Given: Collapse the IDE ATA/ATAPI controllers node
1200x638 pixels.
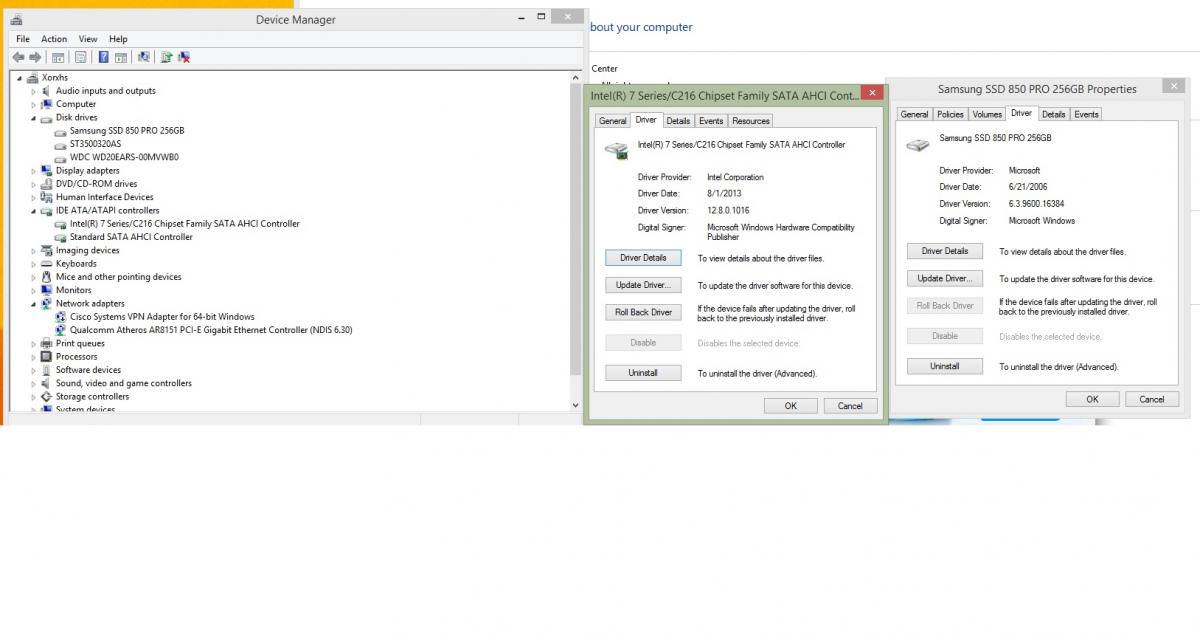Looking at the screenshot, I should (x=33, y=211).
